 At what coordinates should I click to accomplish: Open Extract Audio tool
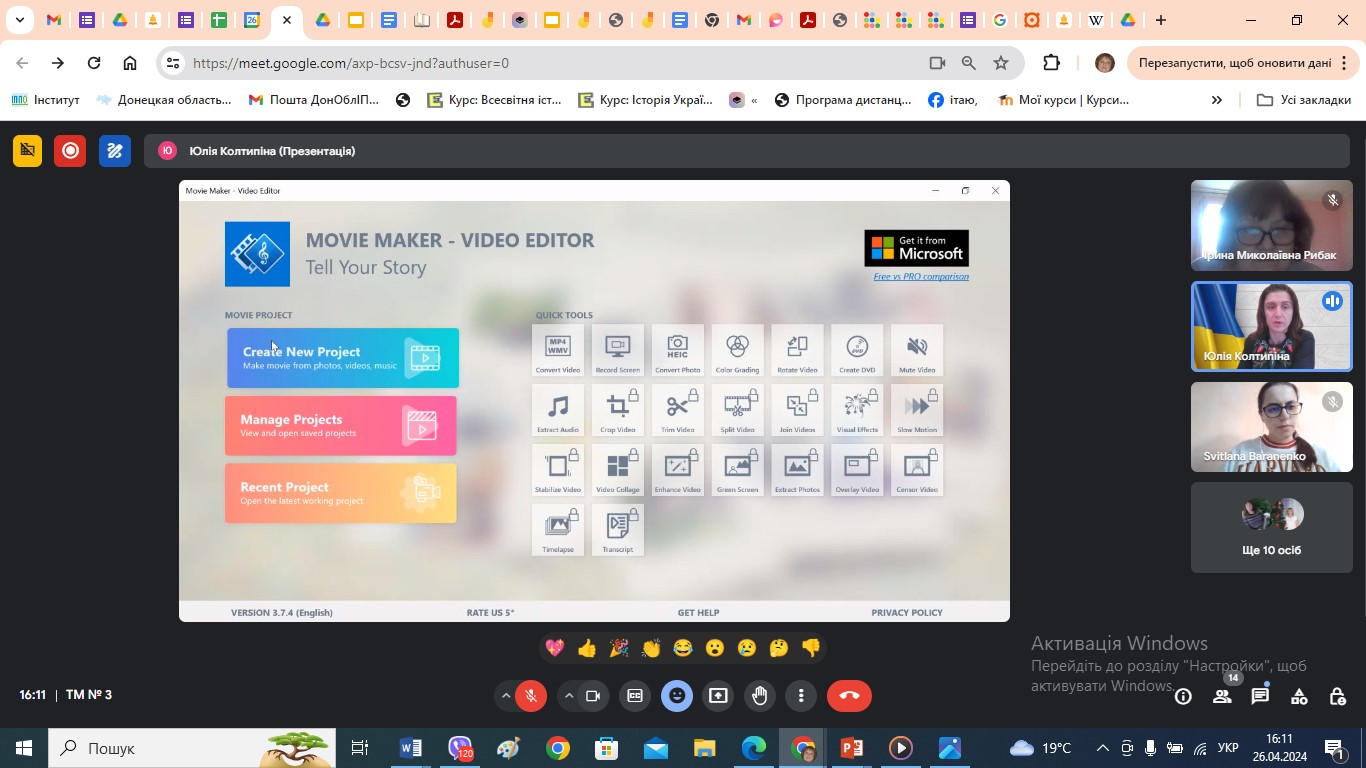click(x=558, y=410)
